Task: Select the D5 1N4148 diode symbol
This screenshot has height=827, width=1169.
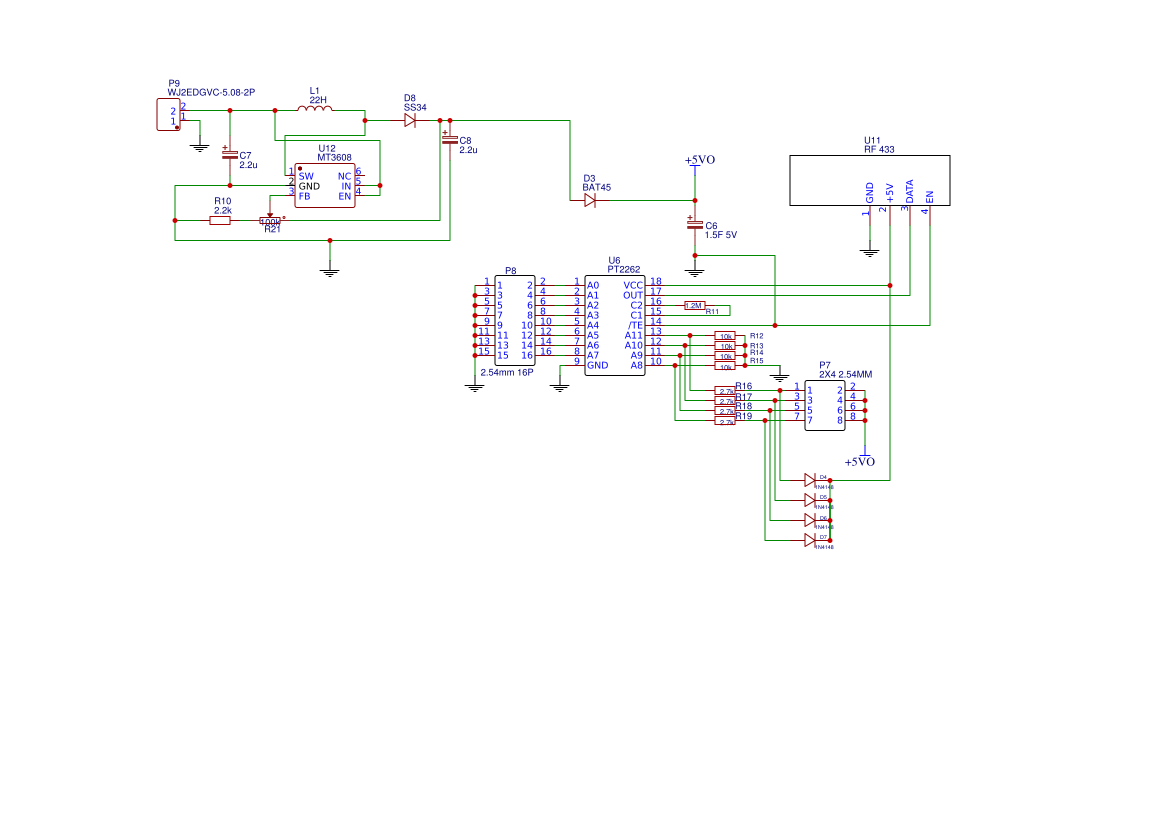Action: pyautogui.click(x=810, y=500)
